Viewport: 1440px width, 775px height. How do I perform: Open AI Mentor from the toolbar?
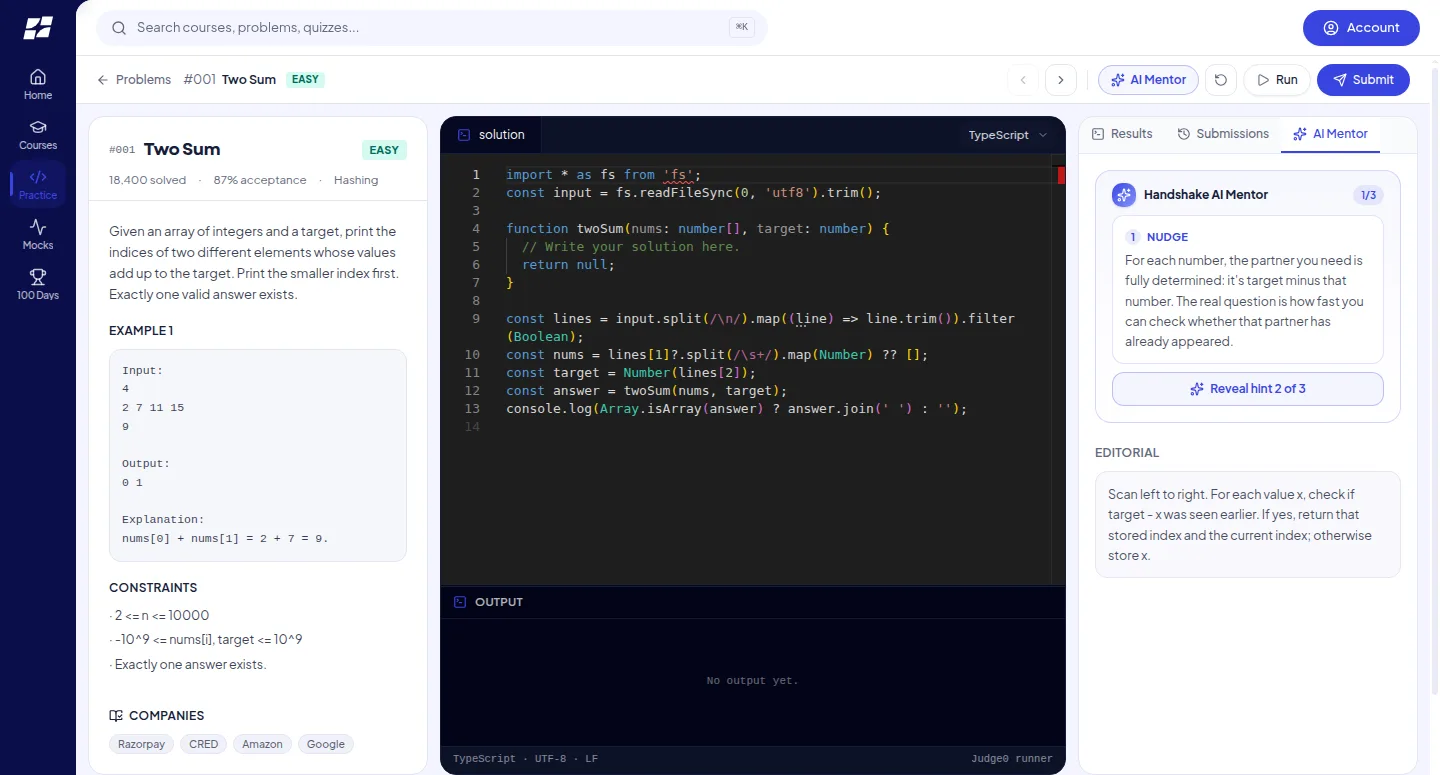1148,80
